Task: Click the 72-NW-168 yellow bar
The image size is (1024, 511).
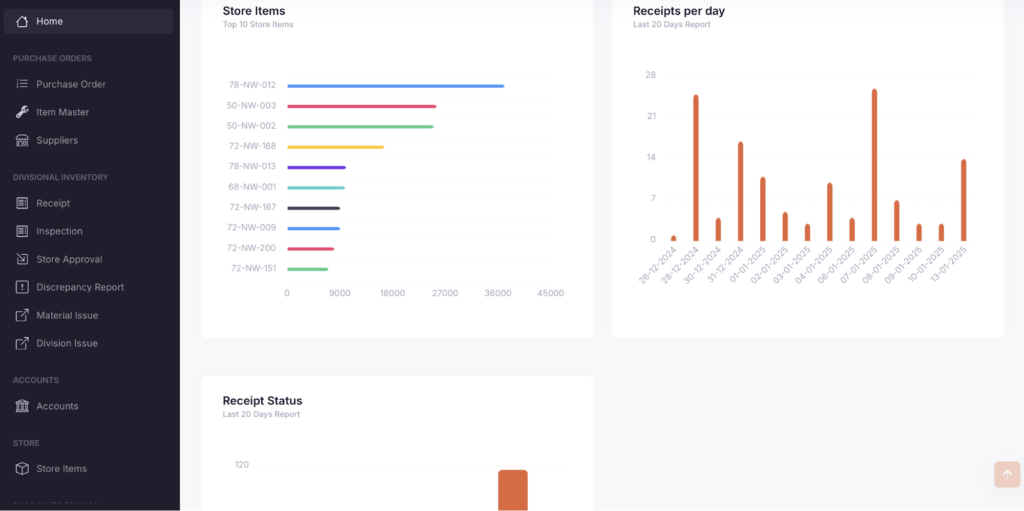Action: [335, 147]
